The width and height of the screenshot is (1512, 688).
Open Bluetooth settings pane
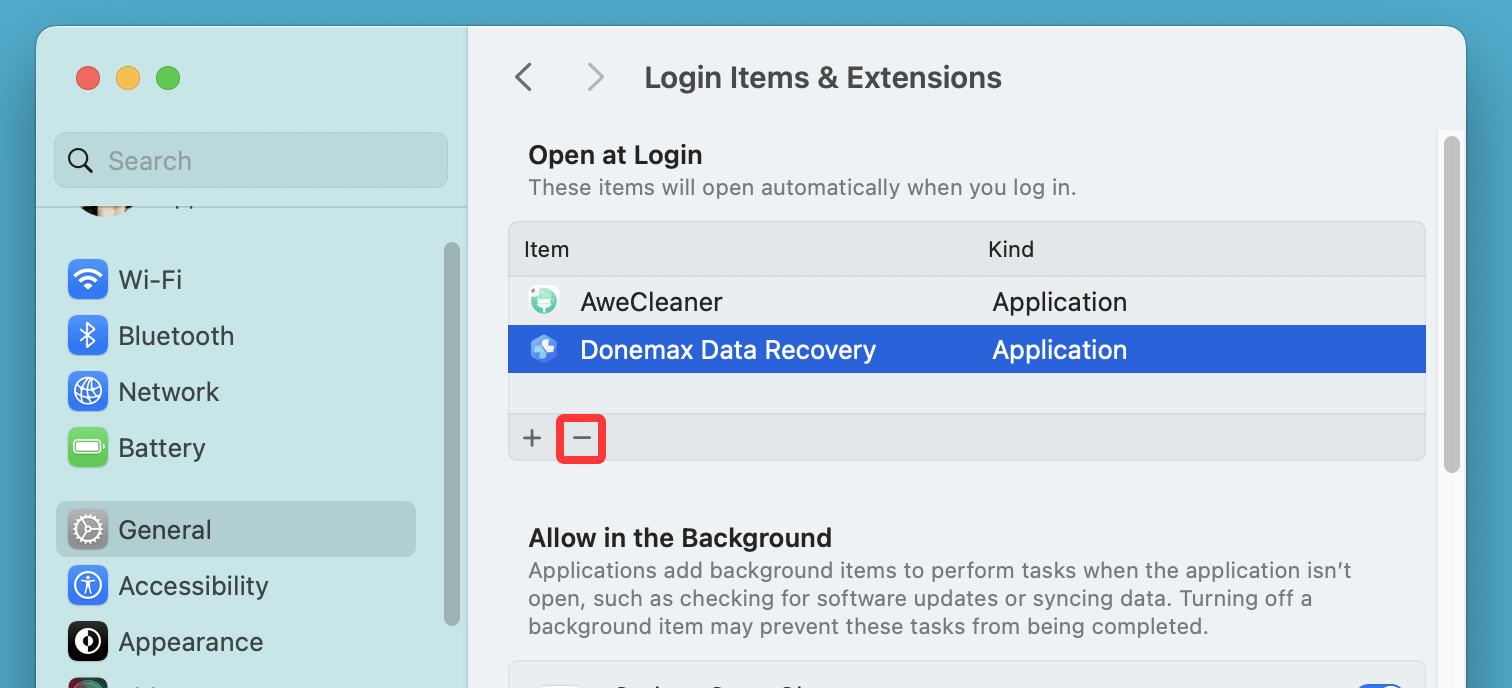(x=176, y=336)
